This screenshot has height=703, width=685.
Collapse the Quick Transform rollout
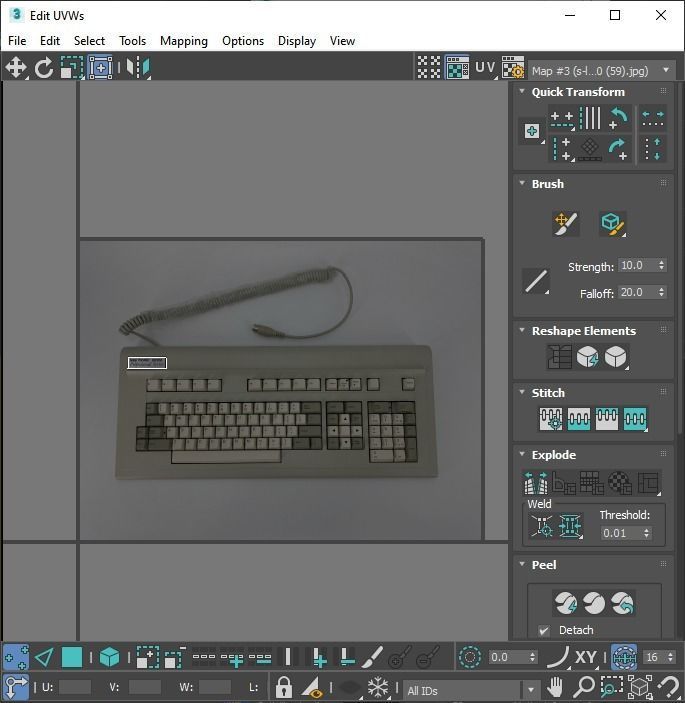coord(522,91)
